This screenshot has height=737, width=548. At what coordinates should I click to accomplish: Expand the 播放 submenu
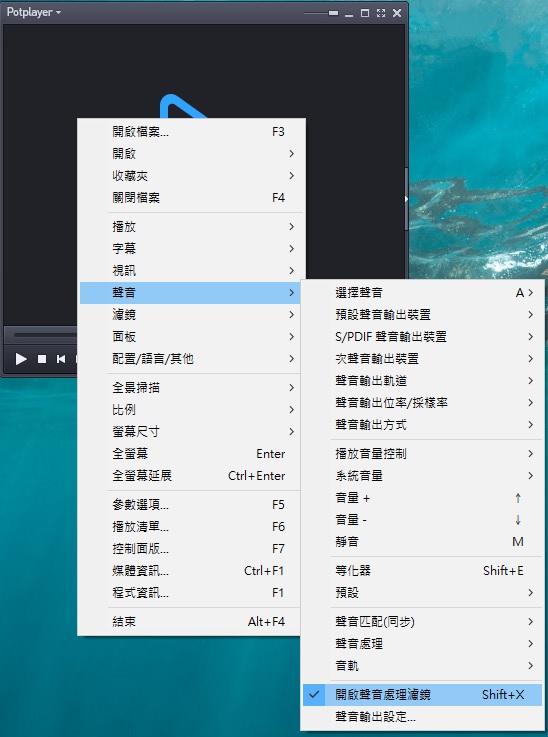(x=190, y=227)
